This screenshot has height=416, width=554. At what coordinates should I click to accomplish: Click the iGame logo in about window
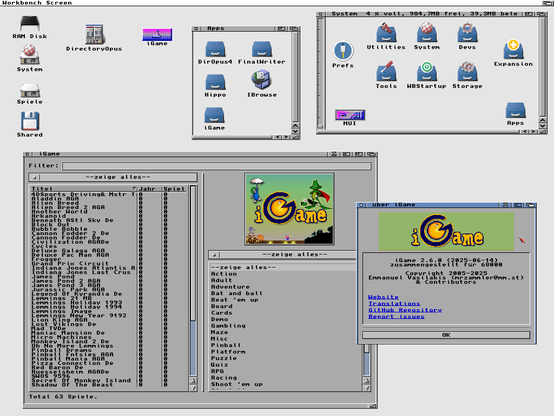(x=446, y=232)
